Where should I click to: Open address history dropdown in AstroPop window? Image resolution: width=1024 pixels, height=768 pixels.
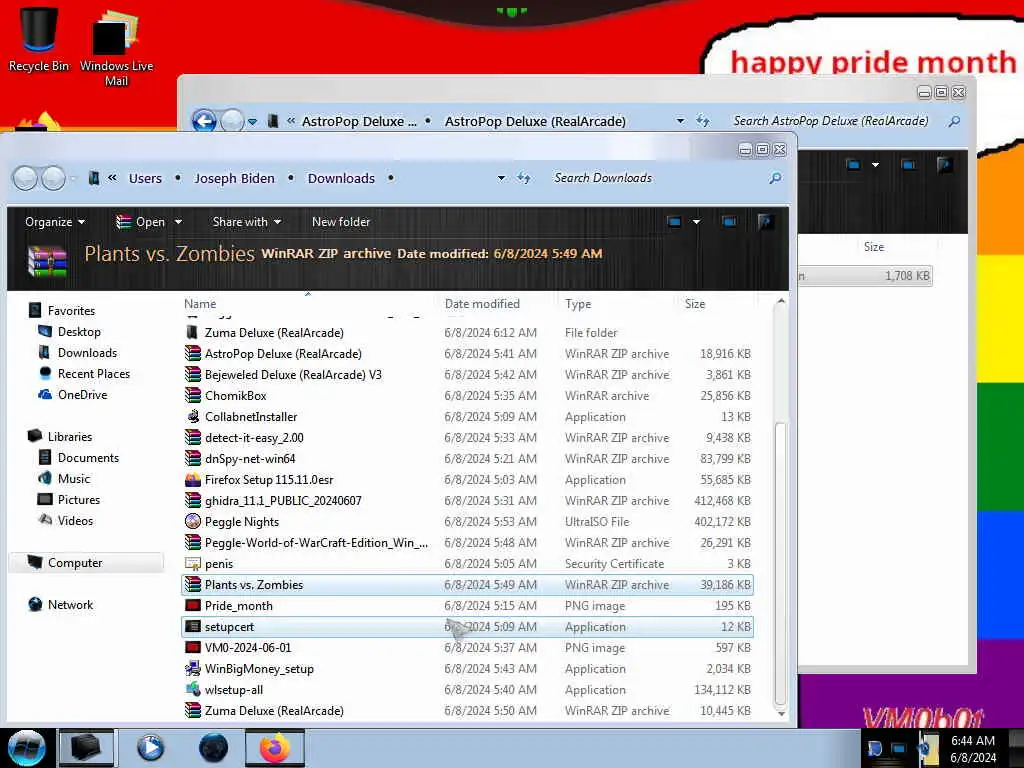pyautogui.click(x=680, y=121)
